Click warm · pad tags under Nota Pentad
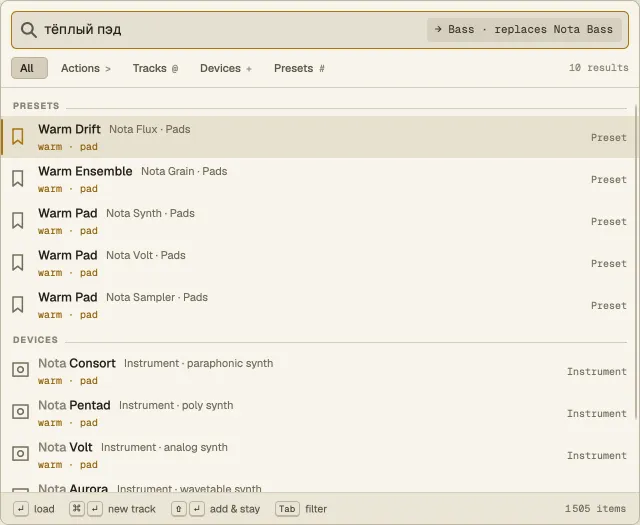640x525 pixels. click(68, 423)
